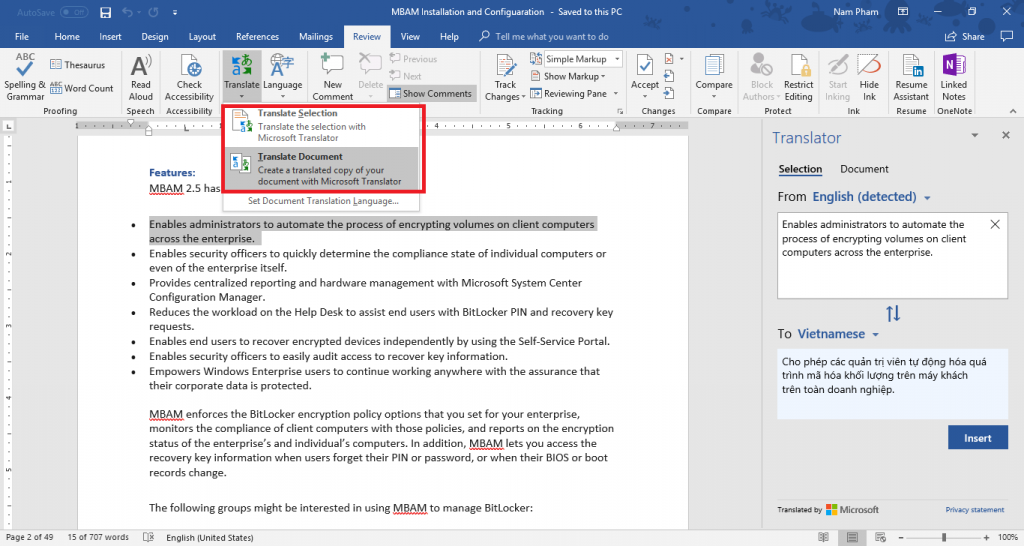Expand Reviewing Pane dropdown arrow
The image size is (1024, 546).
[x=616, y=93]
